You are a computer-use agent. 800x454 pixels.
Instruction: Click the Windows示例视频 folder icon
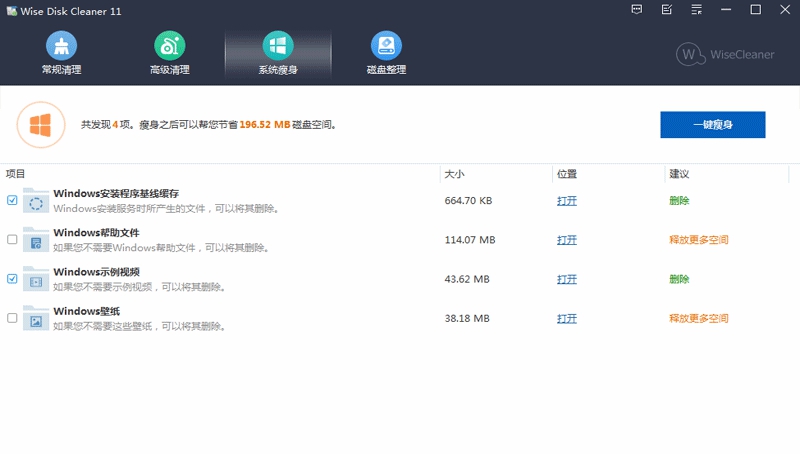pyautogui.click(x=36, y=279)
